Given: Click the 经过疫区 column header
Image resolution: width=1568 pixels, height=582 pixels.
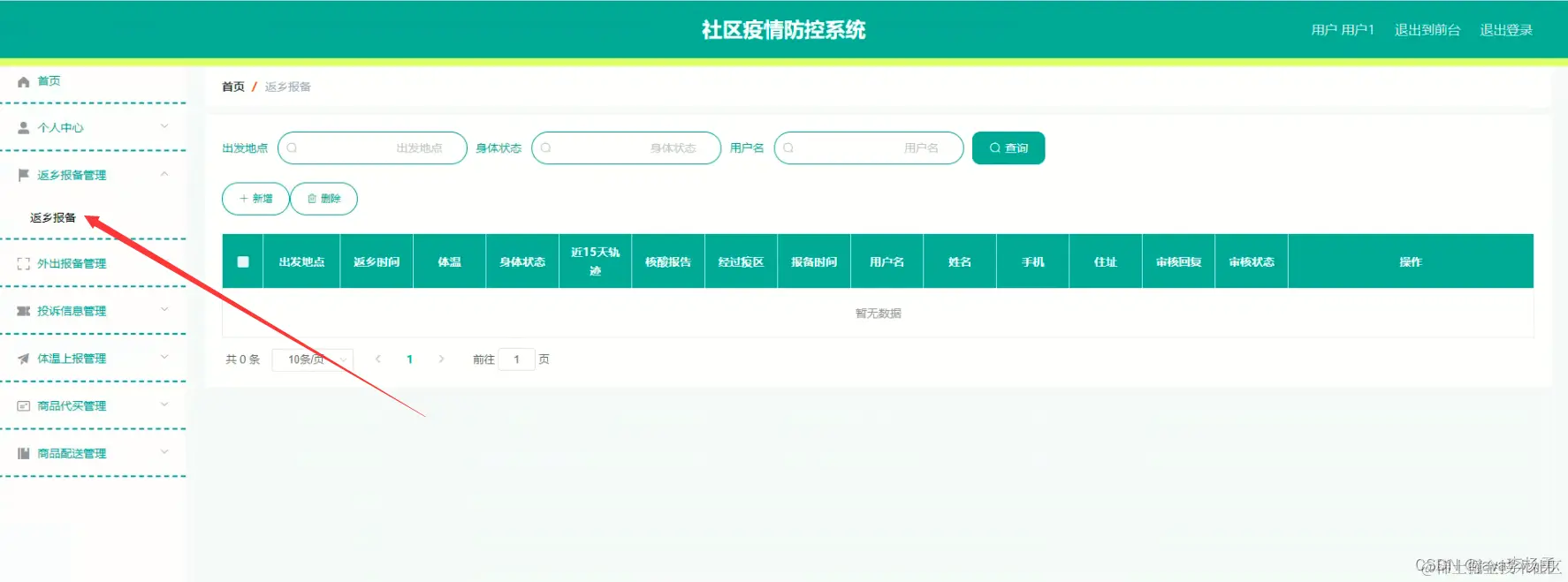Looking at the screenshot, I should click(741, 261).
